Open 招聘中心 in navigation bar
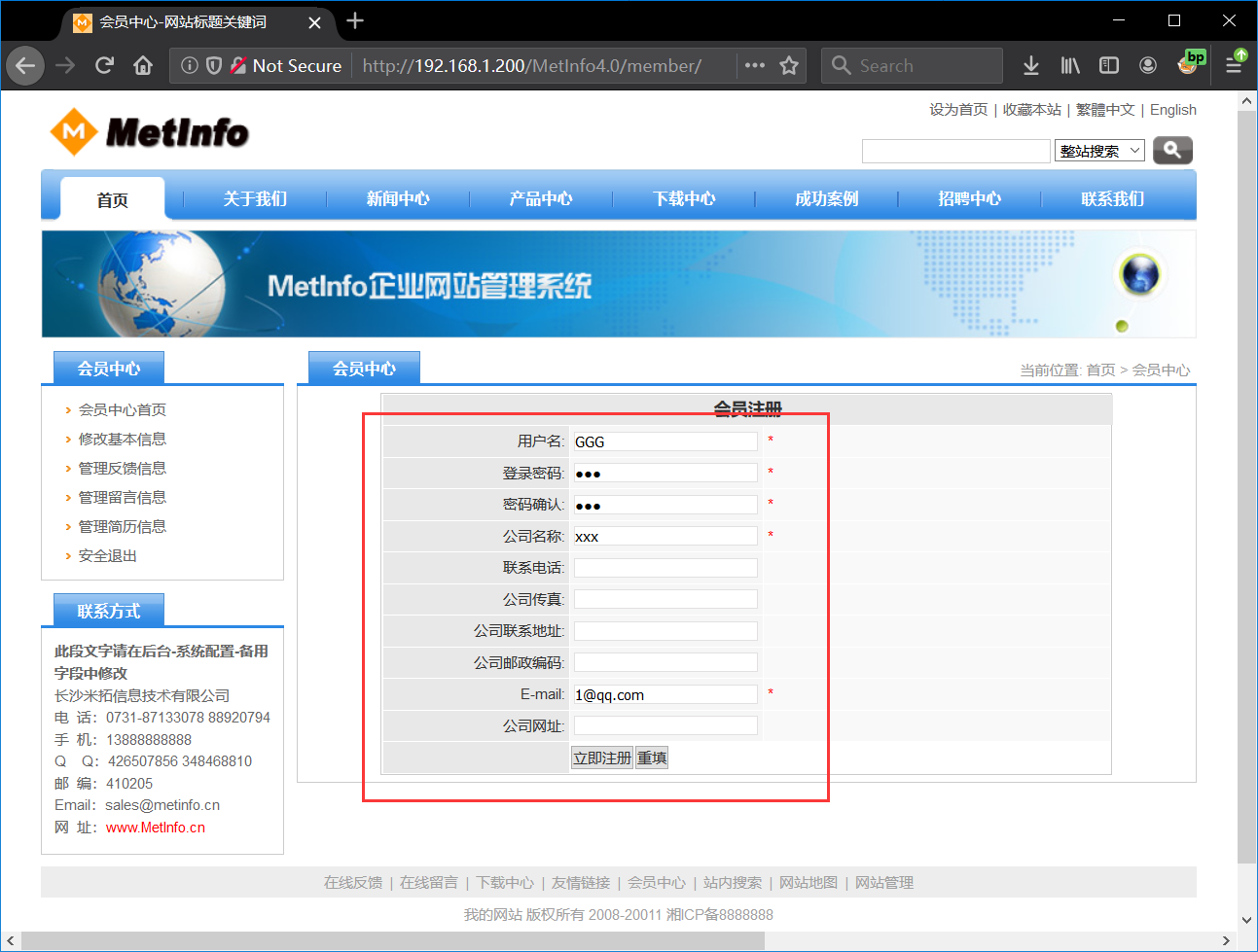Viewport: 1258px width, 952px height. (x=970, y=199)
